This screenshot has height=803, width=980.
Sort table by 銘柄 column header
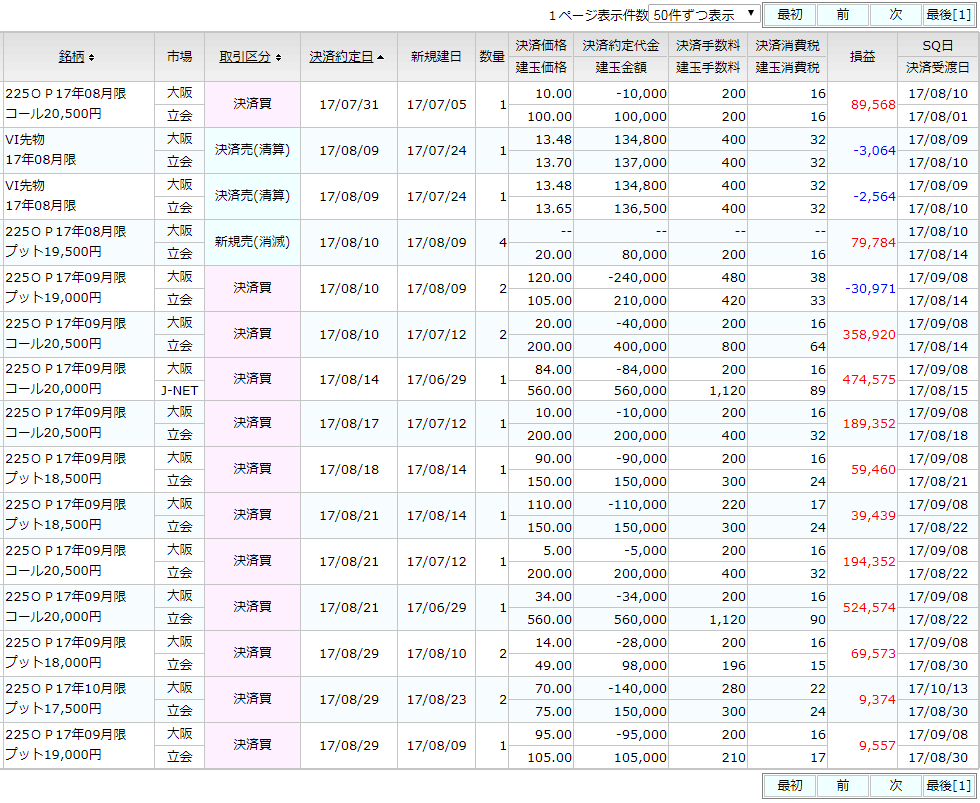point(73,57)
